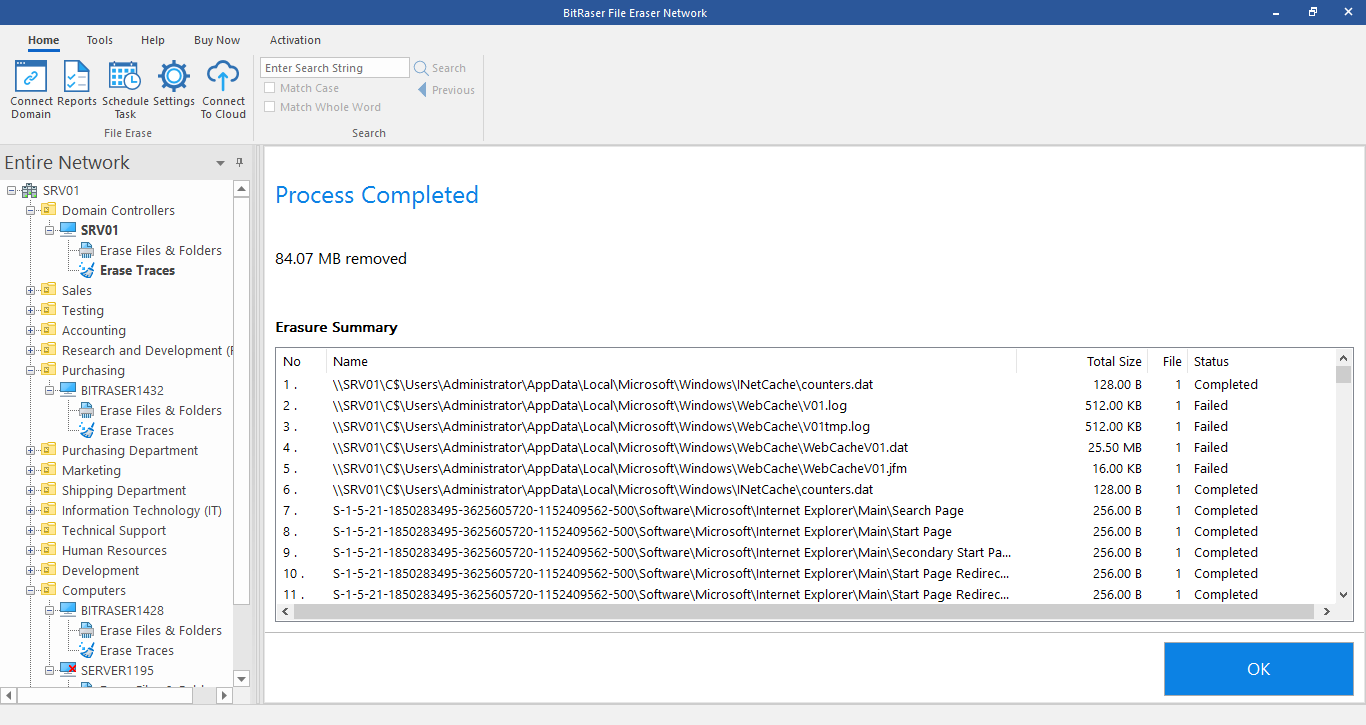Toggle Match Case checkbox
This screenshot has width=1366, height=725.
pos(270,88)
